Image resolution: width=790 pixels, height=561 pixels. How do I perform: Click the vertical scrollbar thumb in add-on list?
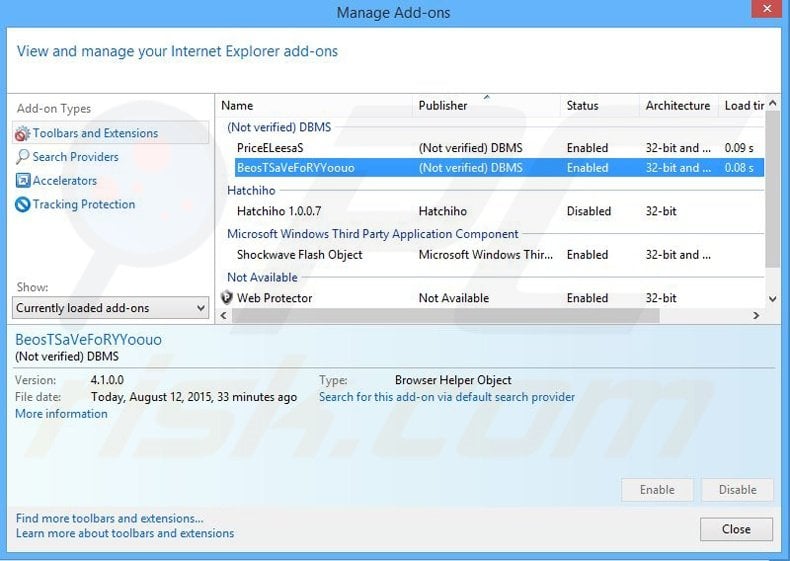[772, 189]
